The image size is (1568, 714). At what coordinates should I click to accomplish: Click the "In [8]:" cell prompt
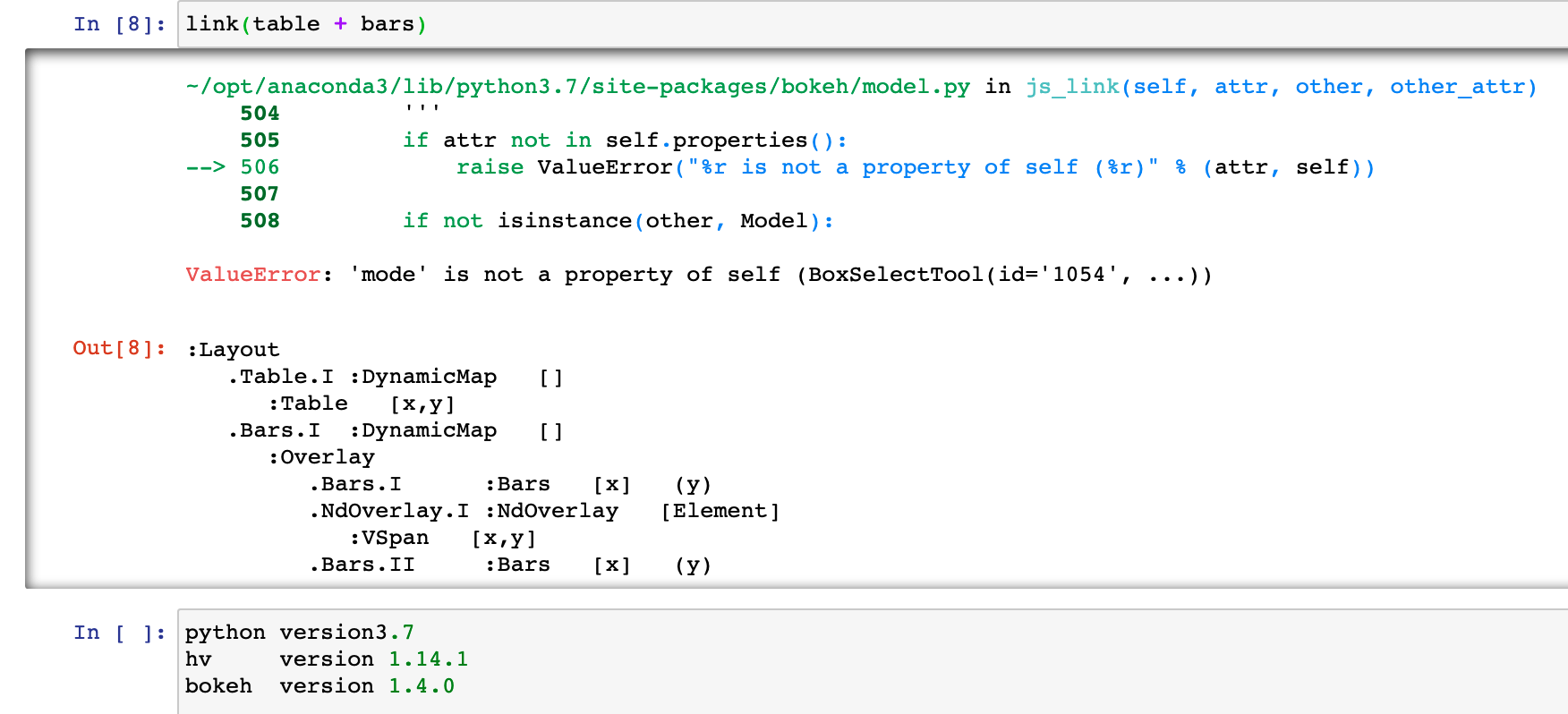(x=120, y=24)
